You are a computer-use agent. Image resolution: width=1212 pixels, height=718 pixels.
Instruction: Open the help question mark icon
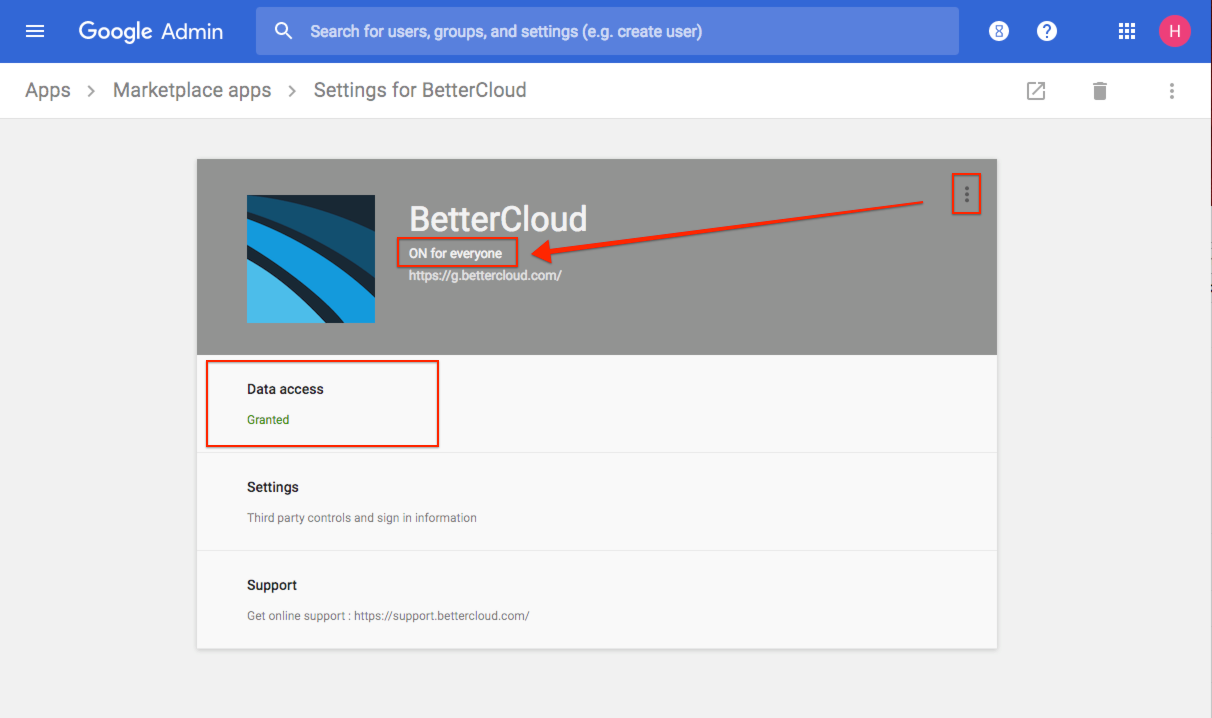point(1046,30)
